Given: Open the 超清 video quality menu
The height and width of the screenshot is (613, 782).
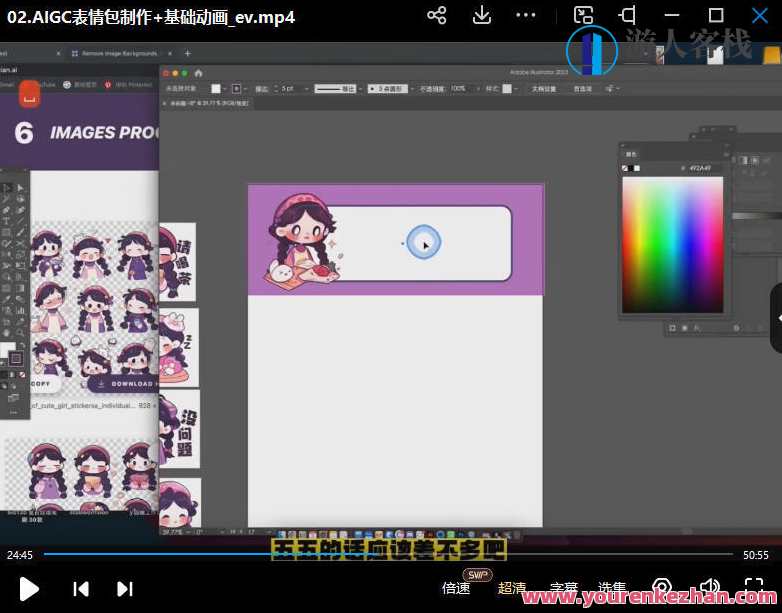Looking at the screenshot, I should 511,588.
